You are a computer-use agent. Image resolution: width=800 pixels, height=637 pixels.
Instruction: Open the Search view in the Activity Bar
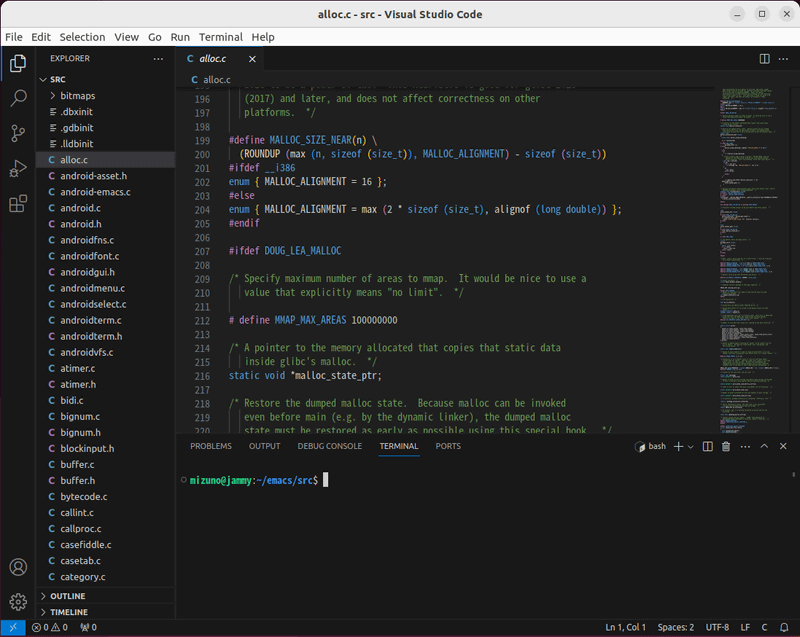pos(17,99)
